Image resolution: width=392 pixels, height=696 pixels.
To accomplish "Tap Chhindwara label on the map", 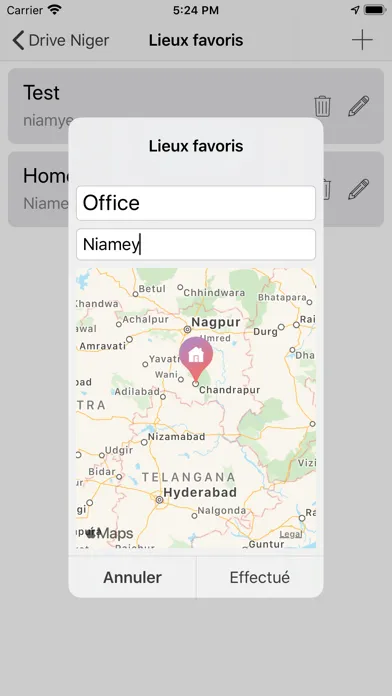I will pyautogui.click(x=214, y=293).
